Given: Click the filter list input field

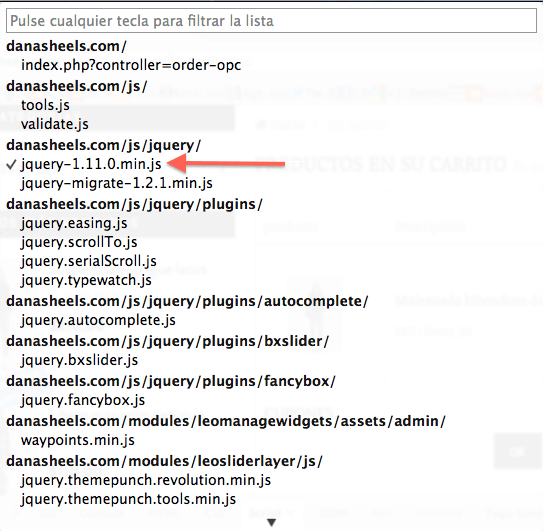Looking at the screenshot, I should pyautogui.click(x=272, y=21).
